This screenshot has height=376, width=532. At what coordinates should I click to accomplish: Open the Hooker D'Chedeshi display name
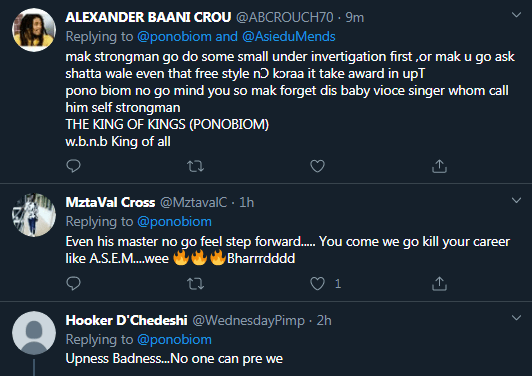(x=126, y=320)
